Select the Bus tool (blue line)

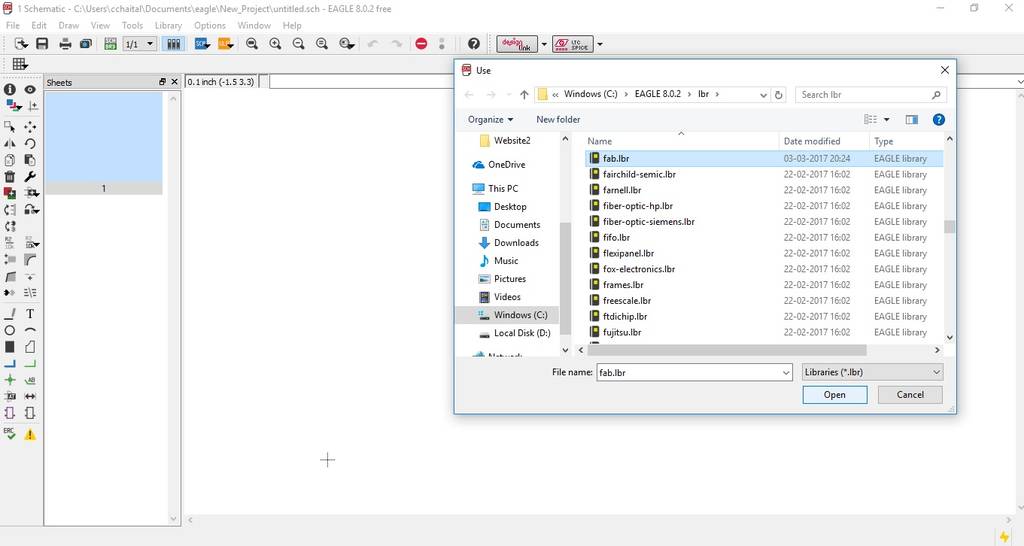tap(10, 364)
